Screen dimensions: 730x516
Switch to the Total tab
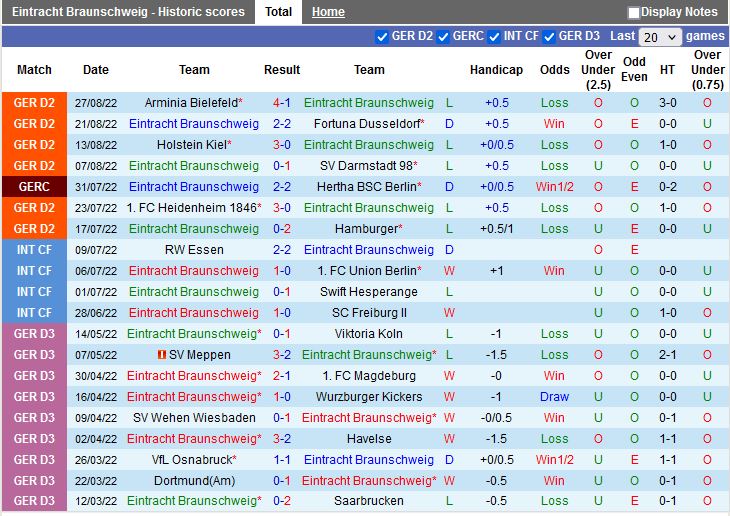[278, 12]
